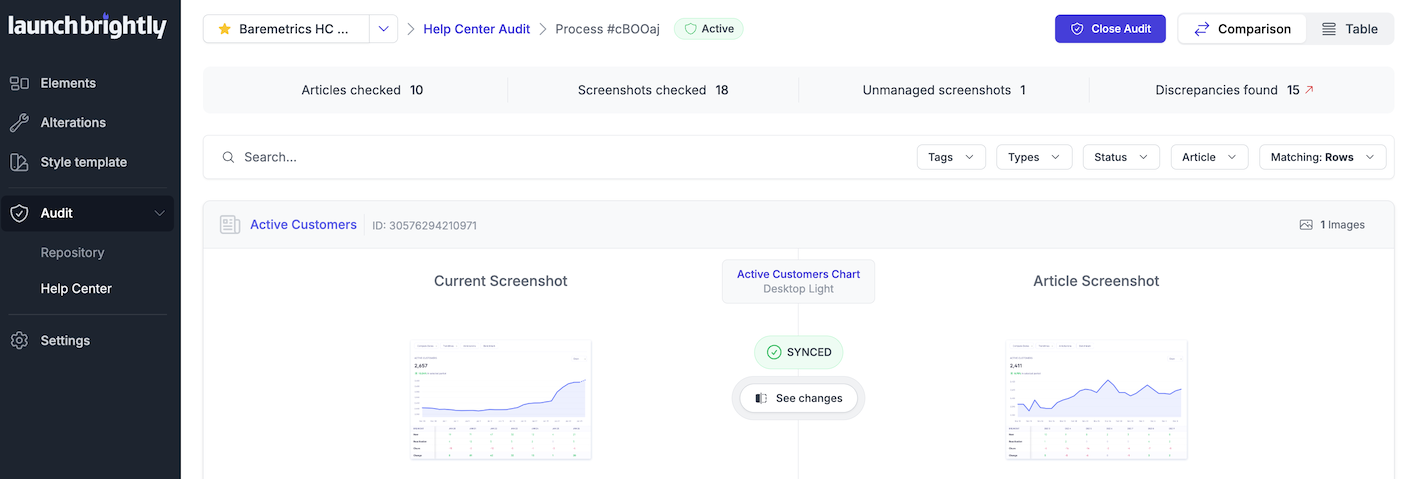Click the red arrow beside Discrepancies found

(1309, 90)
